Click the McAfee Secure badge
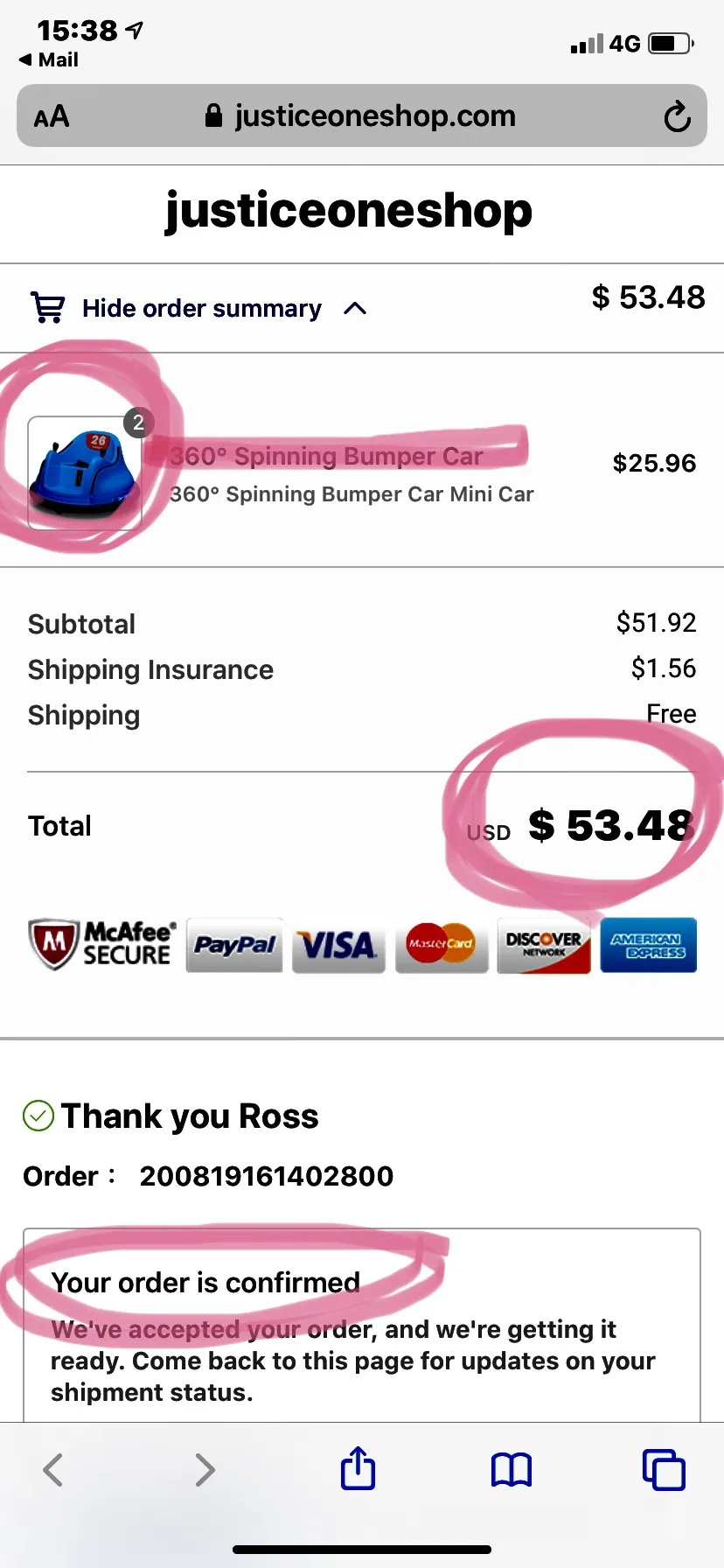724x1568 pixels. [x=102, y=944]
